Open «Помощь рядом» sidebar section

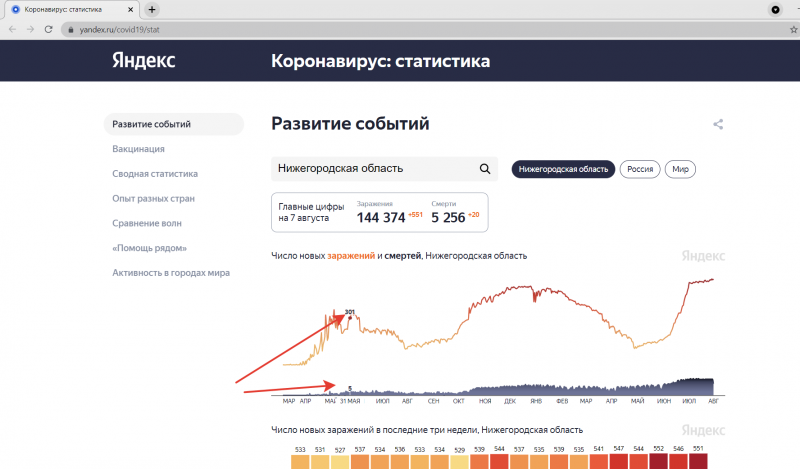coord(149,248)
